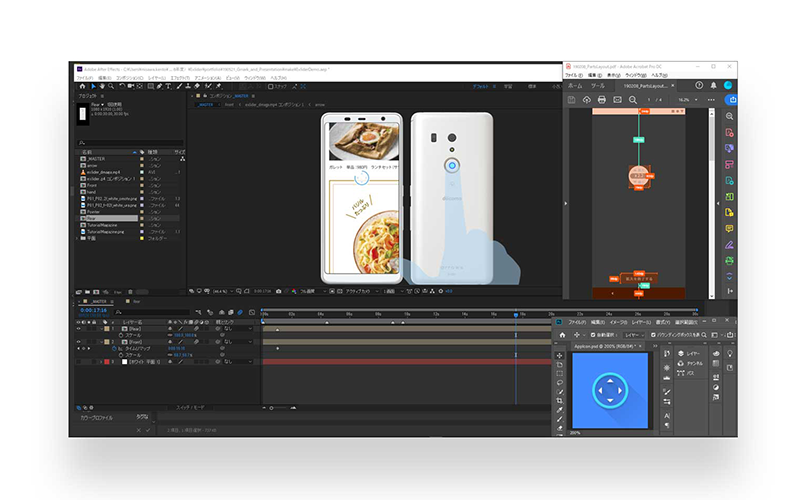Select the Rectangle shape tool in After Effects
This screenshot has width=800, height=500.
pos(151,87)
